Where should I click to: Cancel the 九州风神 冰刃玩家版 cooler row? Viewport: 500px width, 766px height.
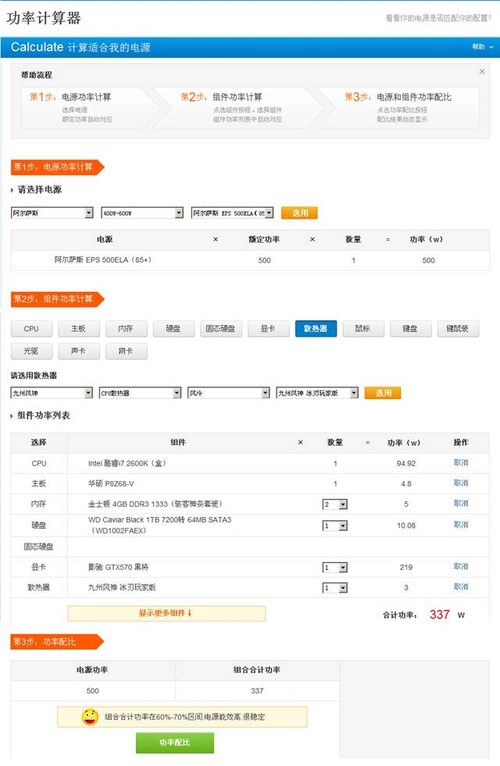click(x=461, y=587)
